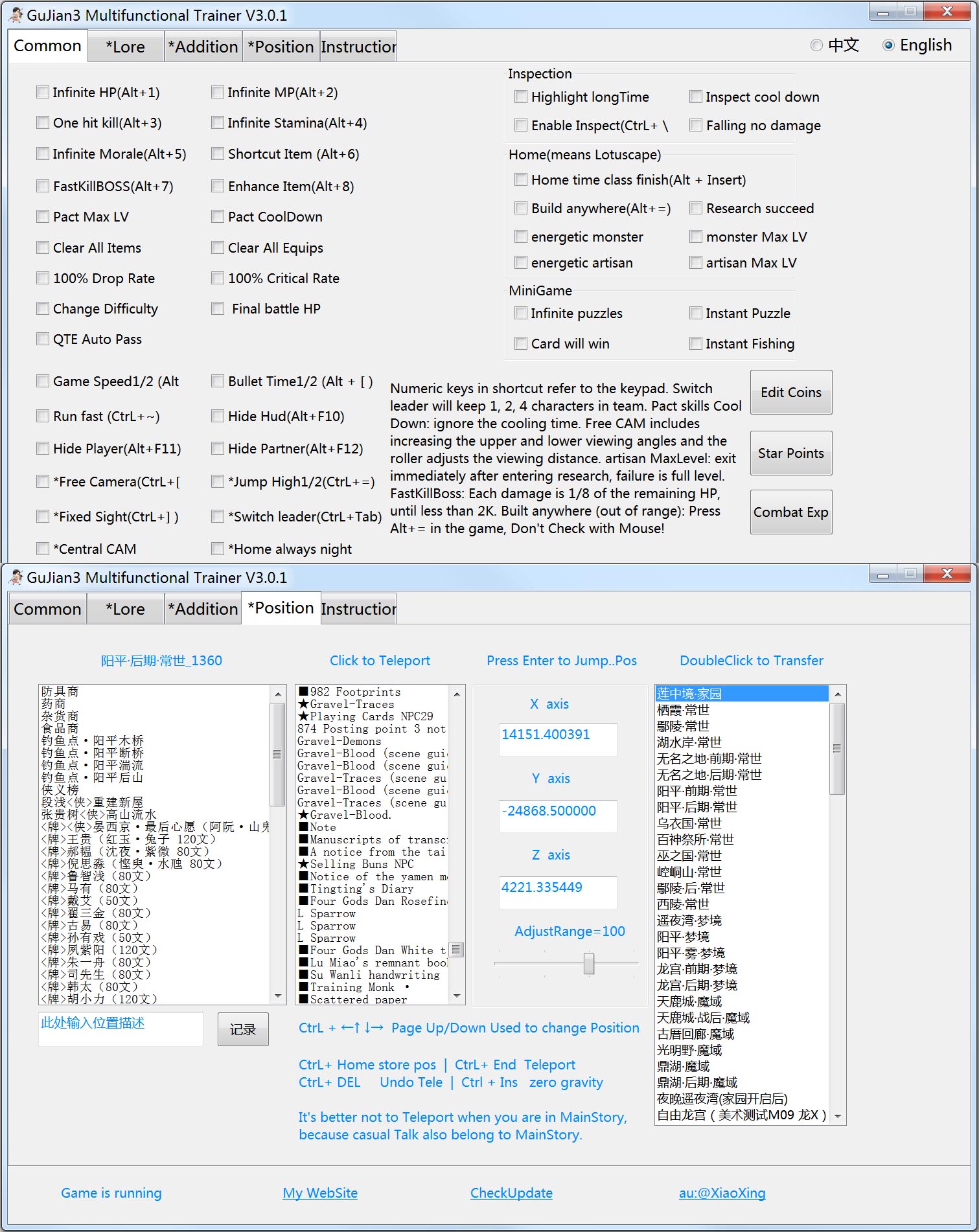The height and width of the screenshot is (1232, 979).
Task: Click down arrow of transfer list scrollbar
Action: pos(838,1116)
